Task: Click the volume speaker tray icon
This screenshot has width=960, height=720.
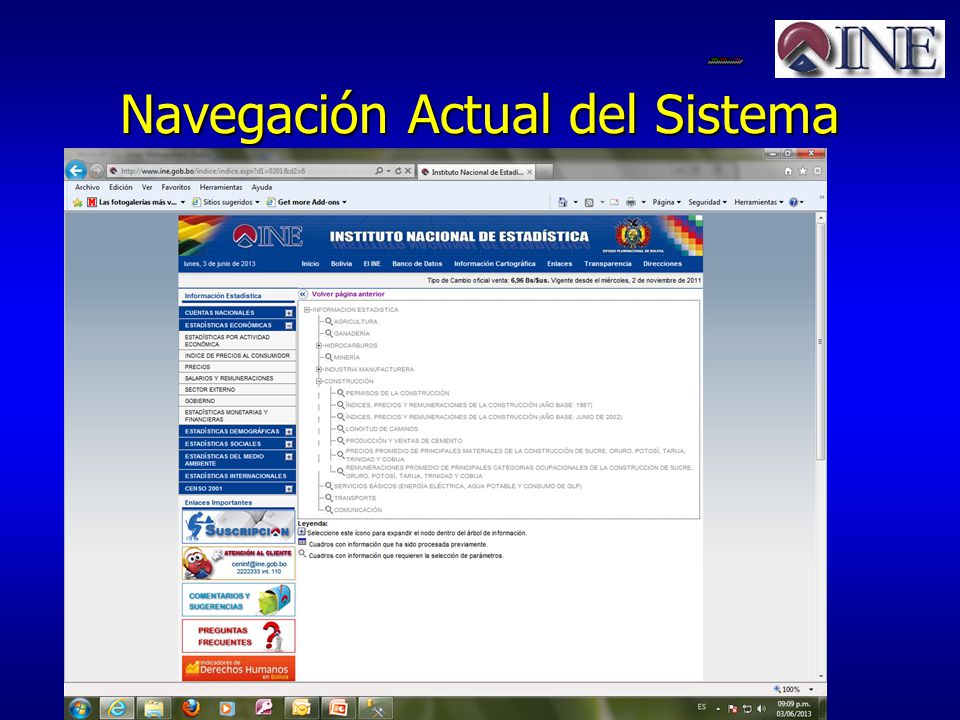Action: [761, 708]
